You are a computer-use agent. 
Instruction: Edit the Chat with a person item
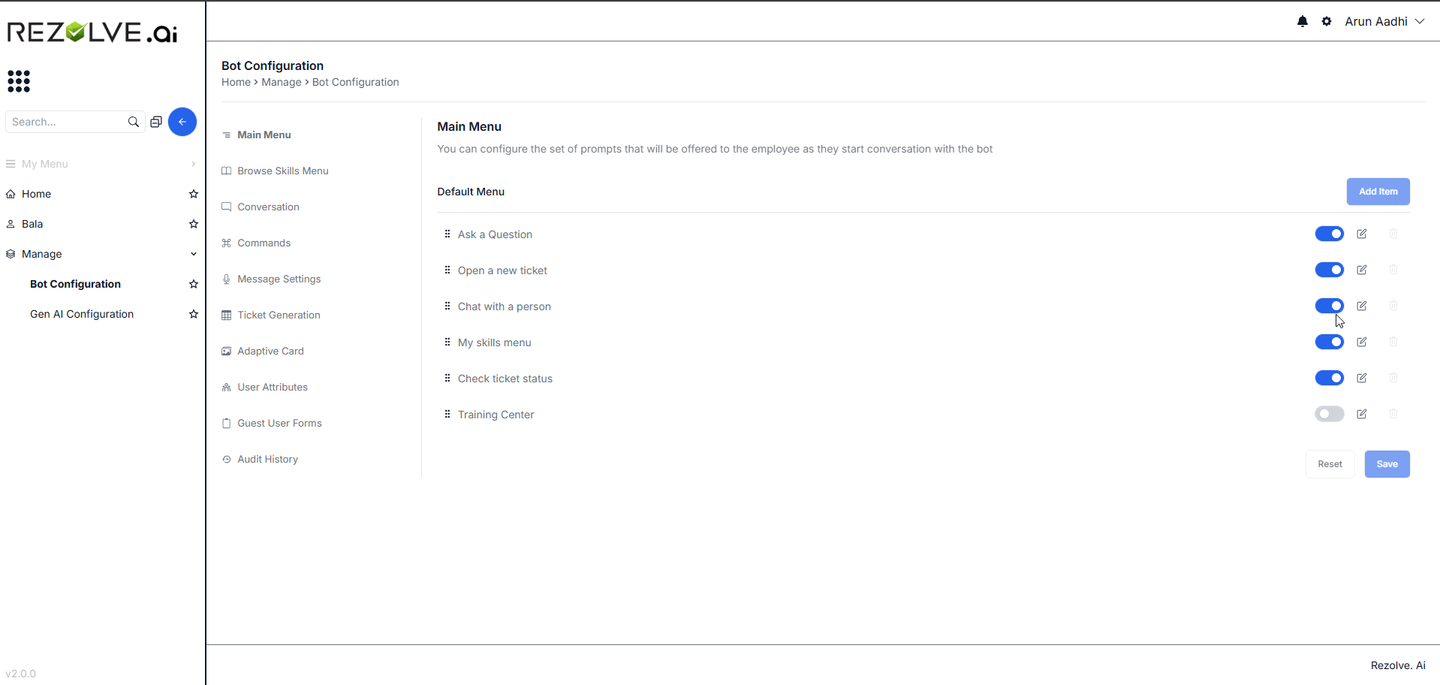(x=1362, y=306)
